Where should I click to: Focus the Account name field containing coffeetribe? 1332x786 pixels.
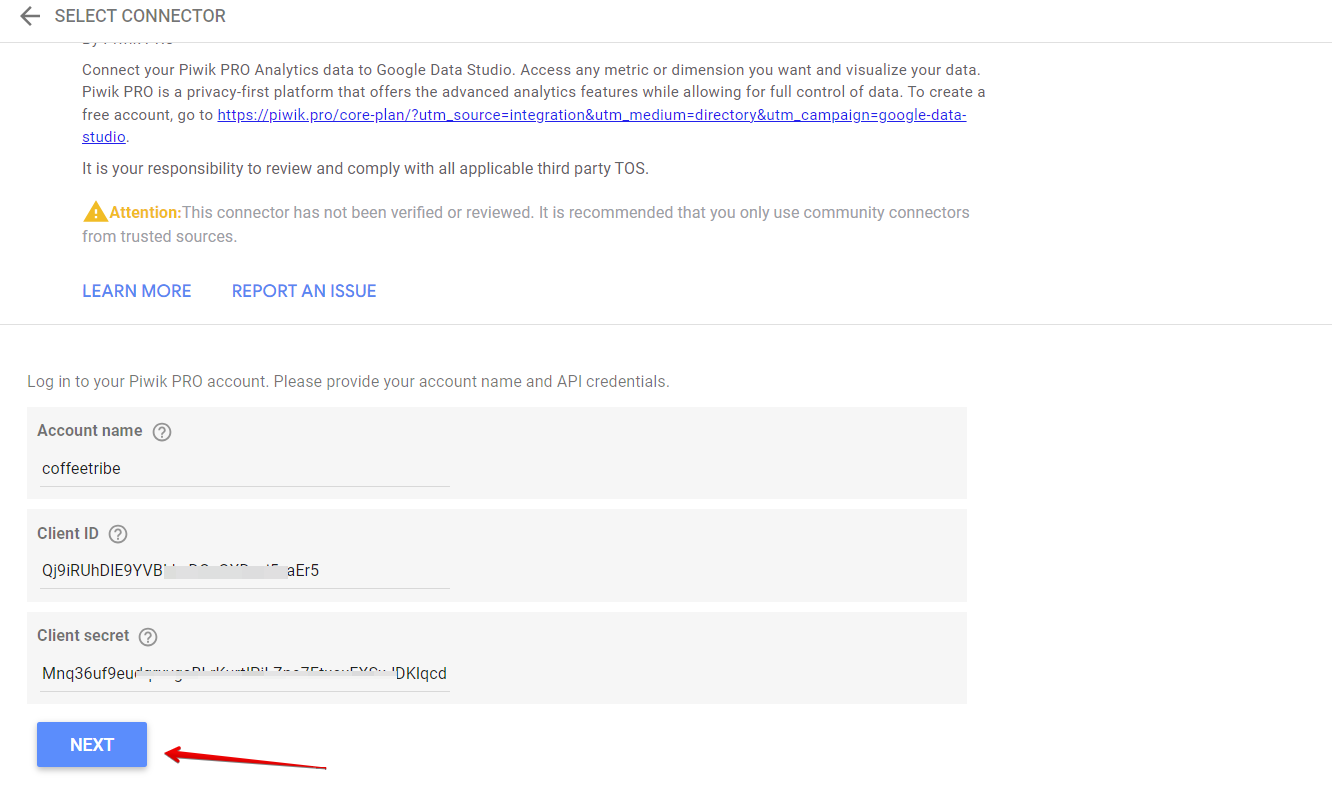[245, 469]
